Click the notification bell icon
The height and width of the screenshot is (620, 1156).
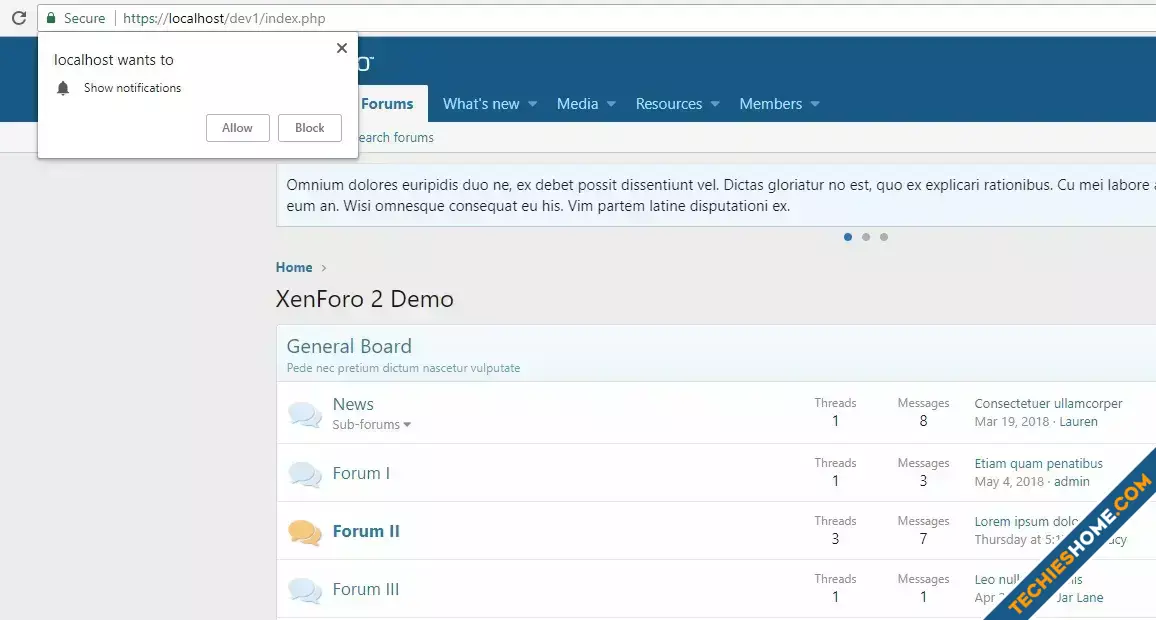[63, 88]
